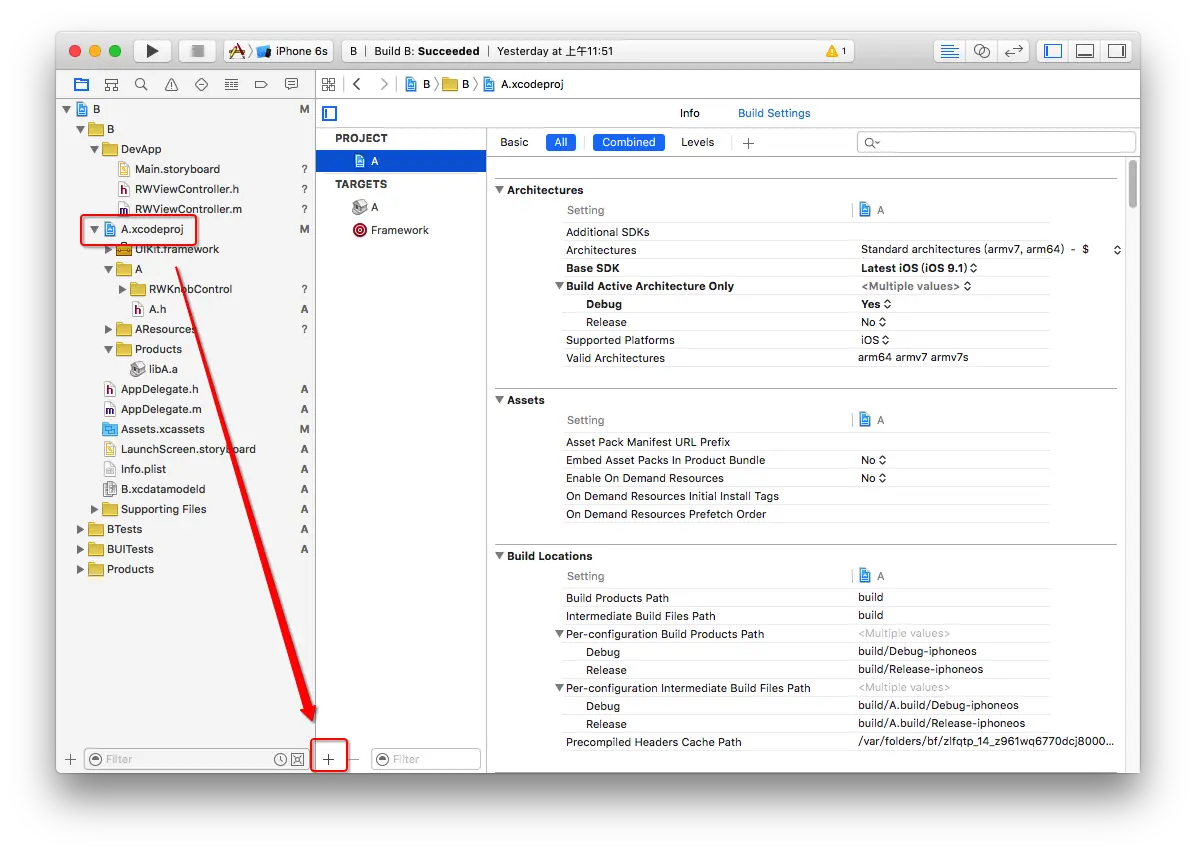Select the All filter
The height and width of the screenshot is (853, 1196).
(561, 143)
